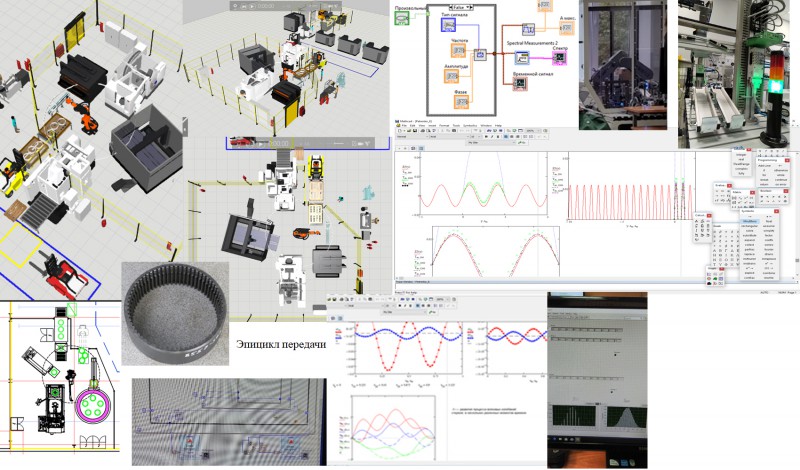
Task: Close the Matrix palette in Mathcad
Action: [x=753, y=192]
